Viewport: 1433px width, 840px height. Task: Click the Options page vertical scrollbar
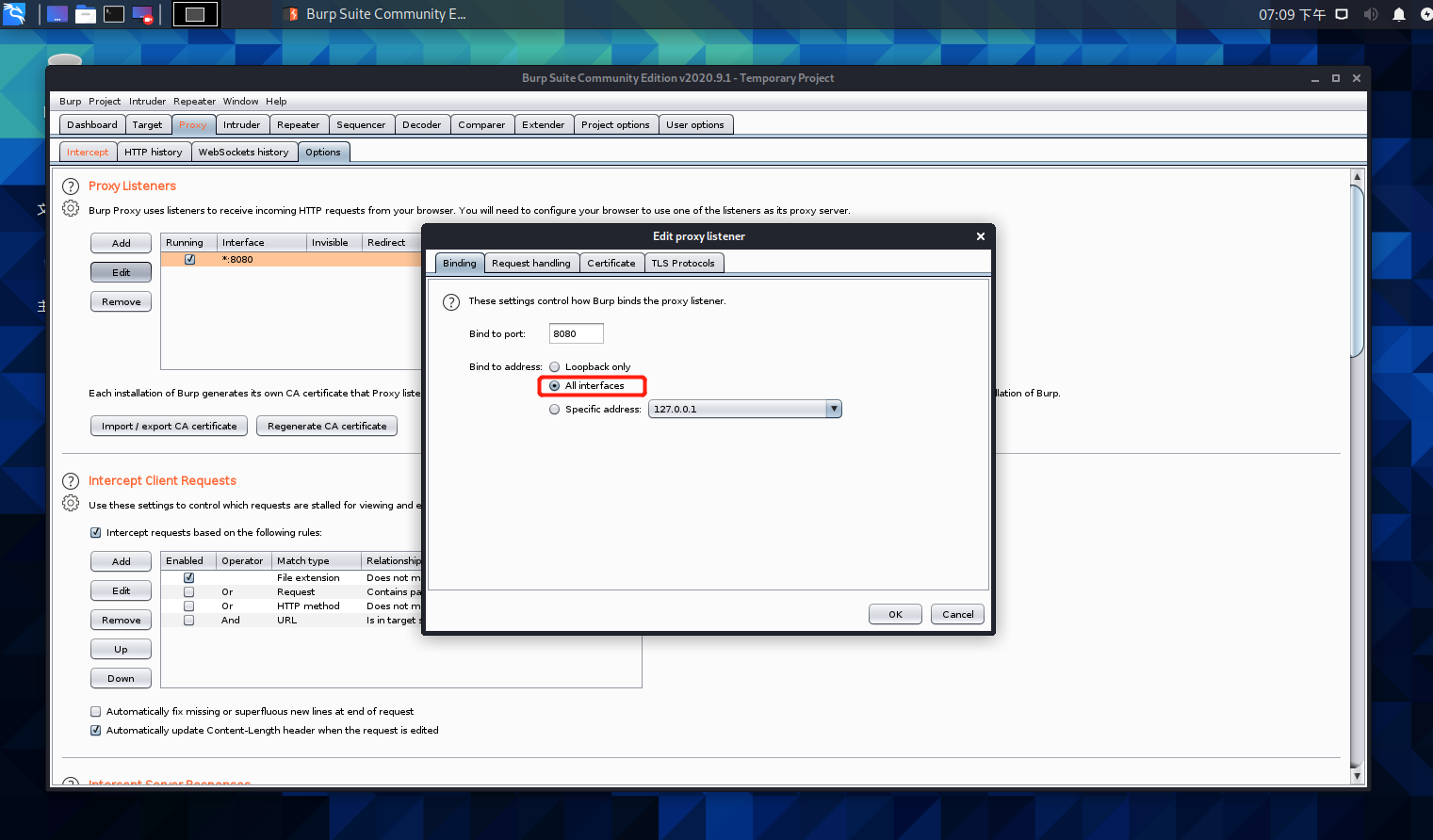pyautogui.click(x=1357, y=273)
